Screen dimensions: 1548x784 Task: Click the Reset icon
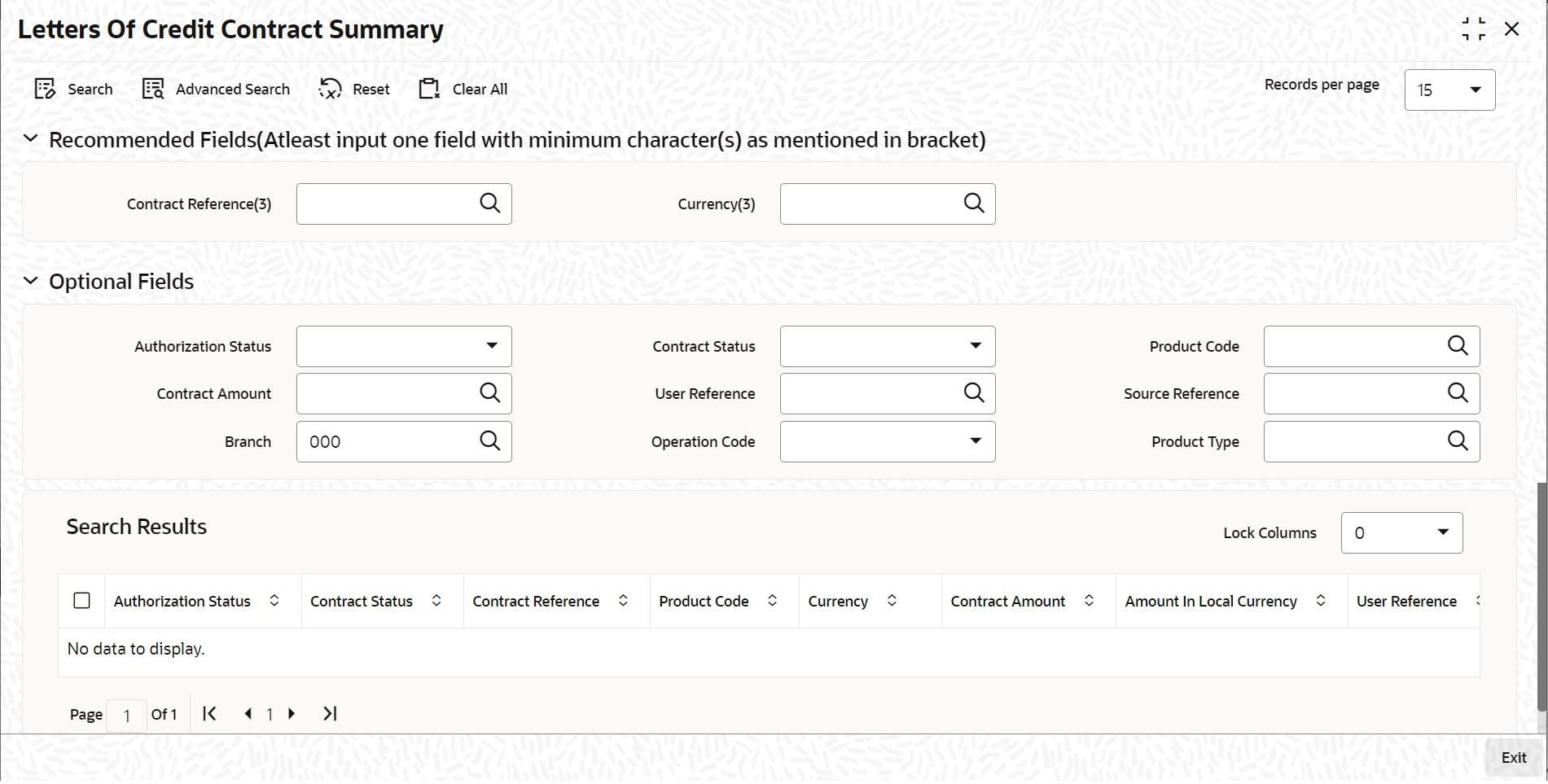pos(330,90)
